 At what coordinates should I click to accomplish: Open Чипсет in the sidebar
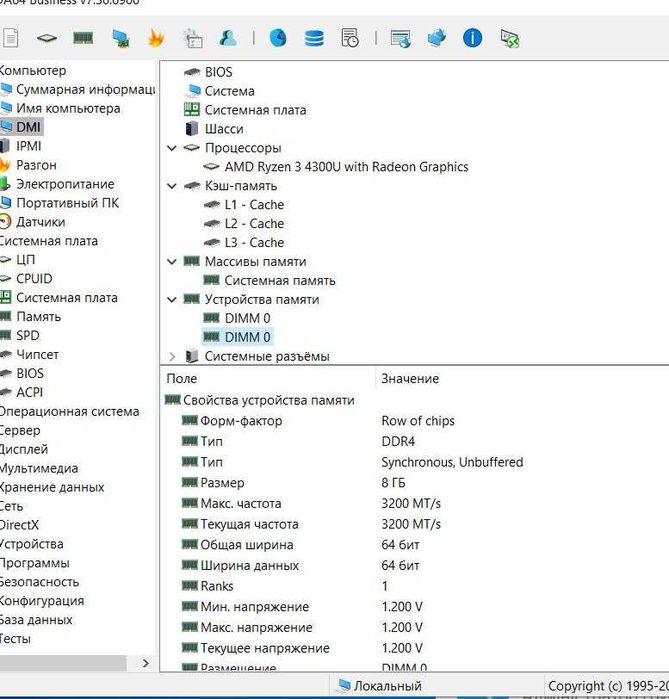pyautogui.click(x=37, y=354)
